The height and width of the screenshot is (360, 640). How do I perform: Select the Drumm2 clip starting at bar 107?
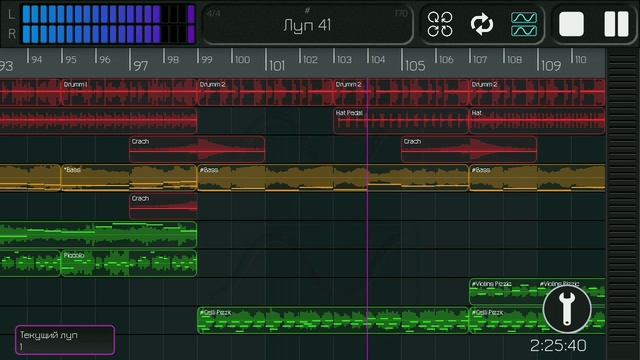(537, 93)
